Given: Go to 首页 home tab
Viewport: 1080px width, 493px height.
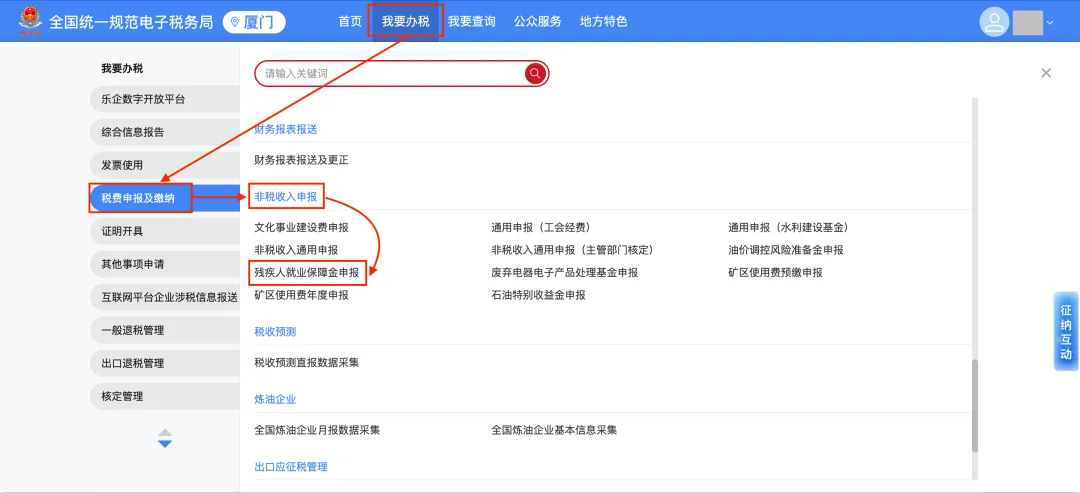Looking at the screenshot, I should point(350,21).
